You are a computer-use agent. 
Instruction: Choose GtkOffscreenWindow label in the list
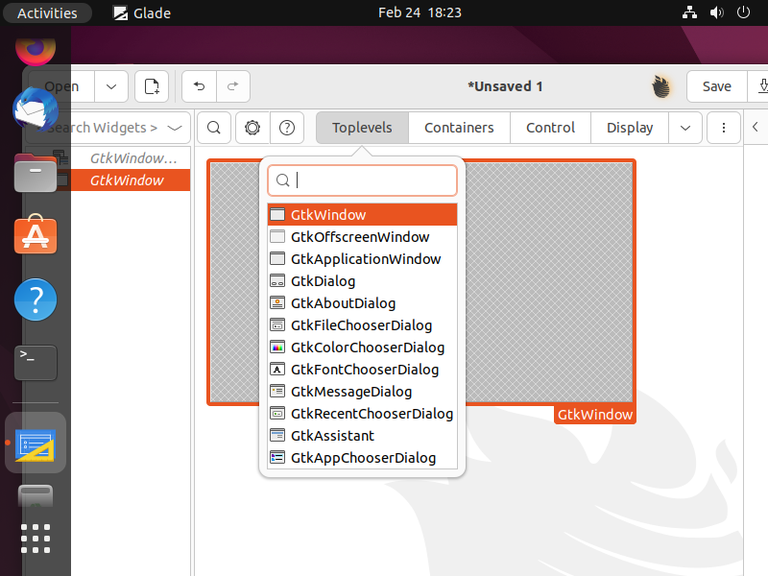coord(360,237)
